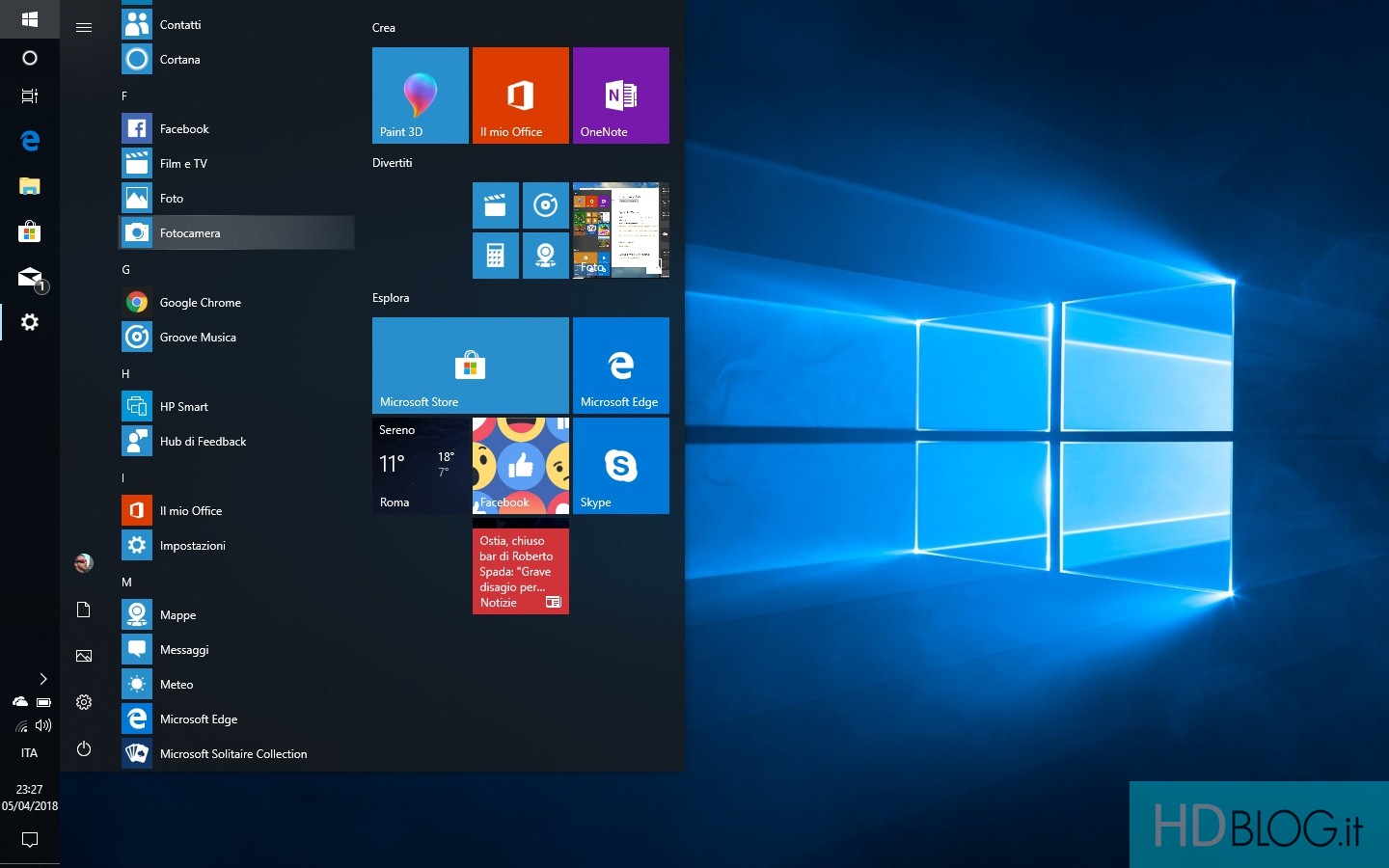Screen dimensions: 1389x868
Task: Open Pictures from the Start sidebar
Action: (x=84, y=656)
